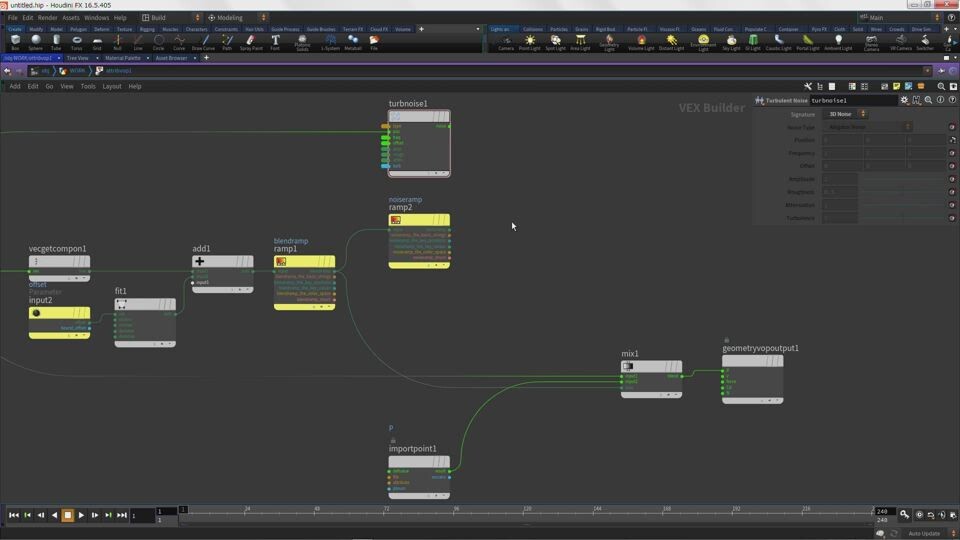960x540 pixels.
Task: Click the Environment Light shelf icon
Action: coord(703,42)
